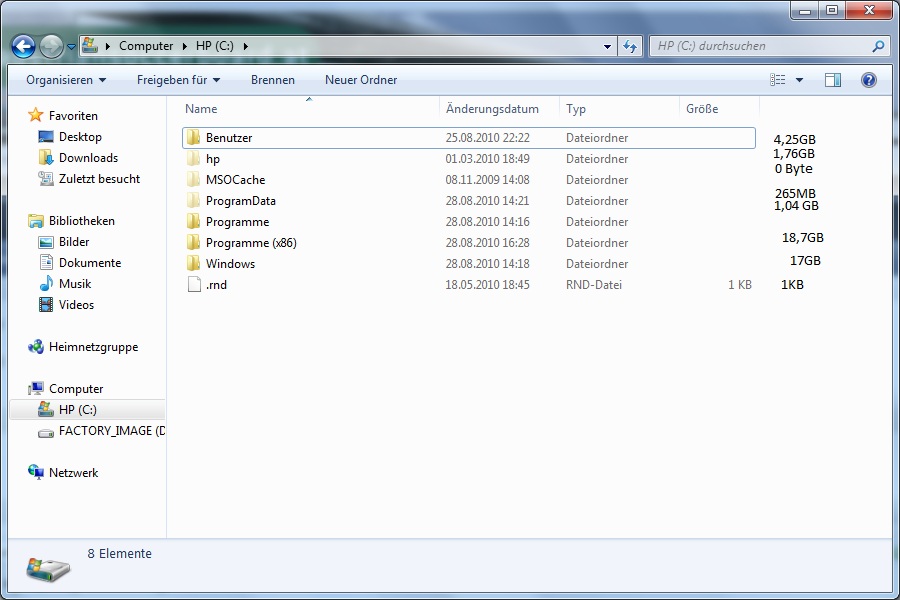Click the .rnd file name
Image resolution: width=900 pixels, height=600 pixels.
click(x=216, y=285)
